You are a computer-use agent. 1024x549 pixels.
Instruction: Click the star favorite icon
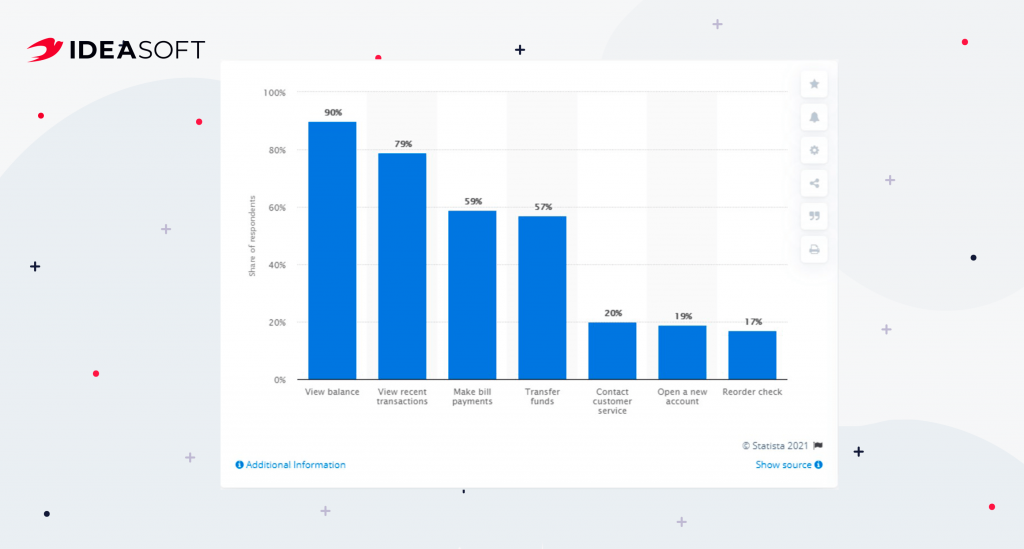(814, 84)
